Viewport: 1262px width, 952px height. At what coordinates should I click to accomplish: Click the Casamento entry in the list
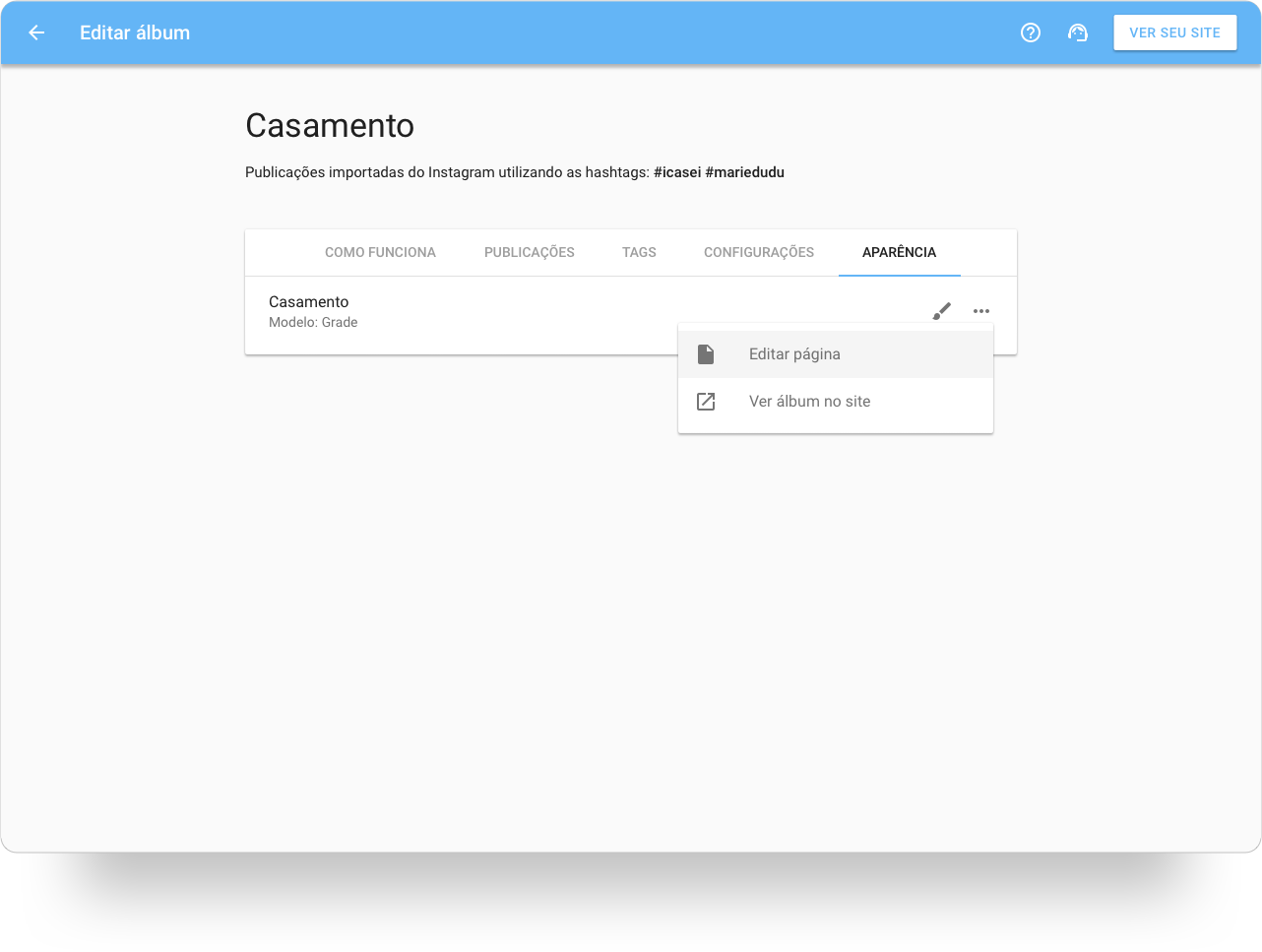coord(309,302)
